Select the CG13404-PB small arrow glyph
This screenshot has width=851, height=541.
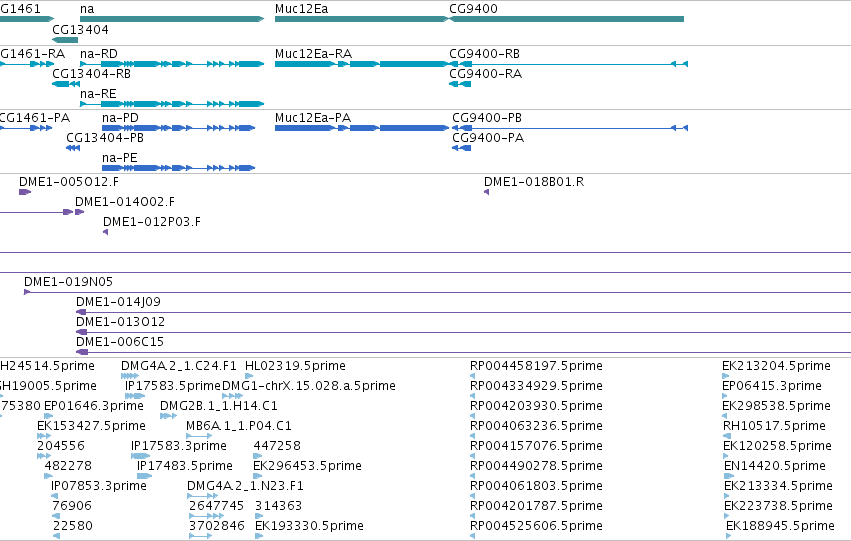click(73, 148)
